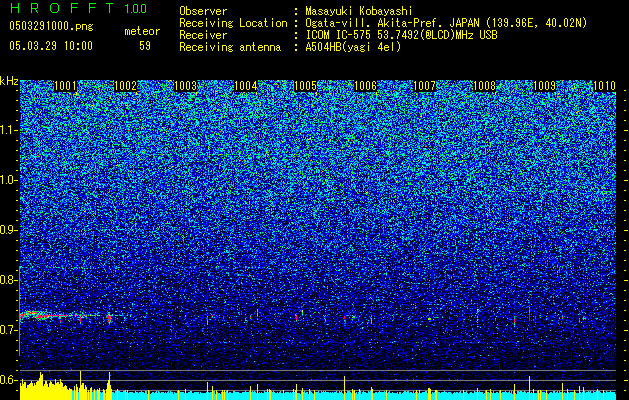Click observer name Masayuki Kobayashi
Screen dimensions: 629x400
click(x=359, y=11)
